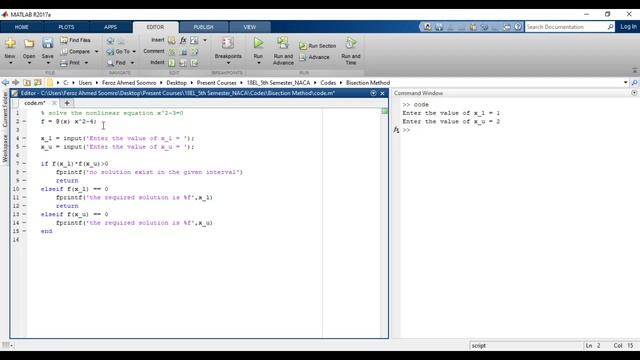640x360 pixels.
Task: Switch to the PUBLISH ribbon tab
Action: coord(203,27)
